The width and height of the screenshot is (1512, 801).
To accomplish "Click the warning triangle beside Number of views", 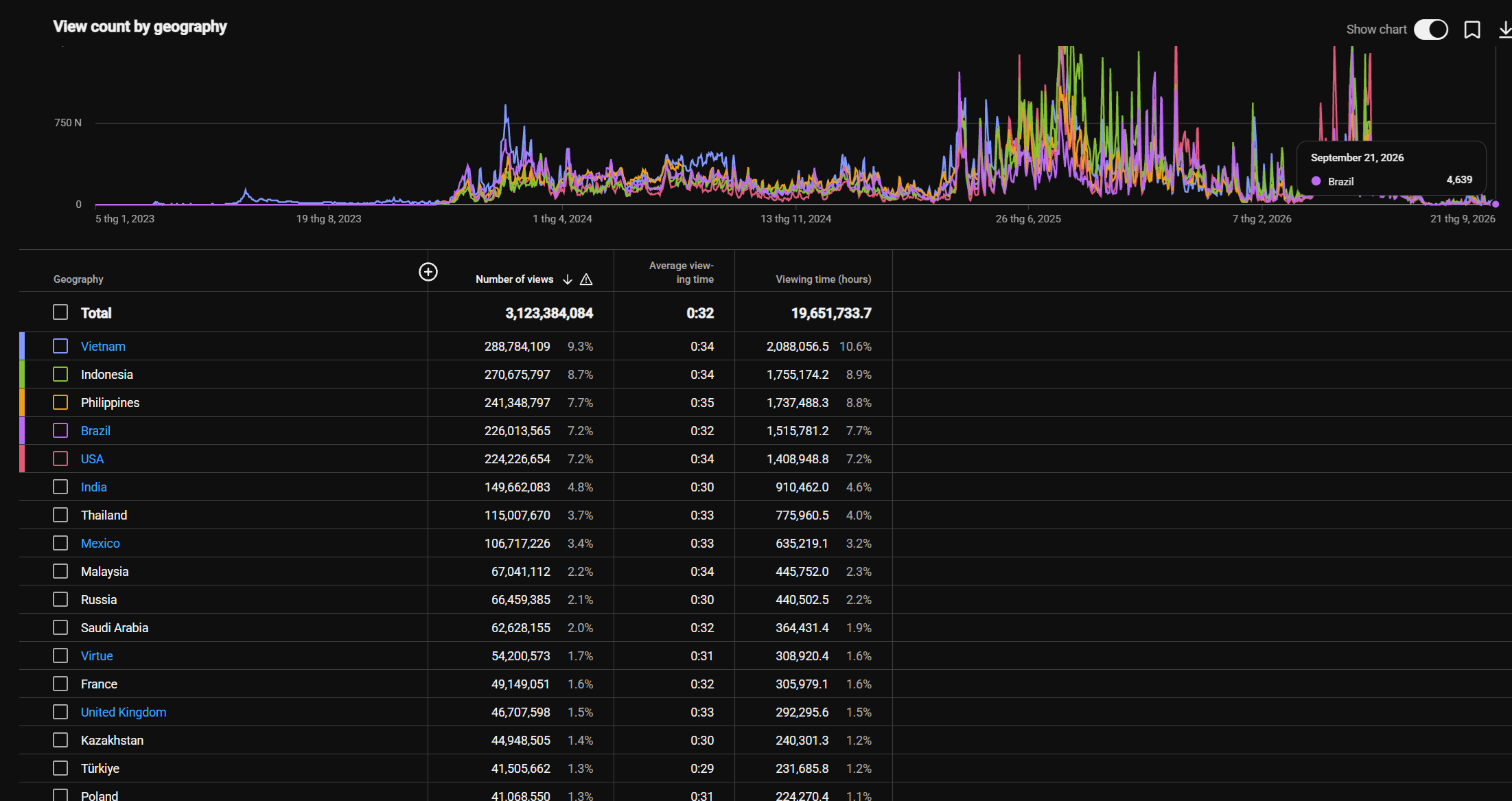I will point(586,279).
